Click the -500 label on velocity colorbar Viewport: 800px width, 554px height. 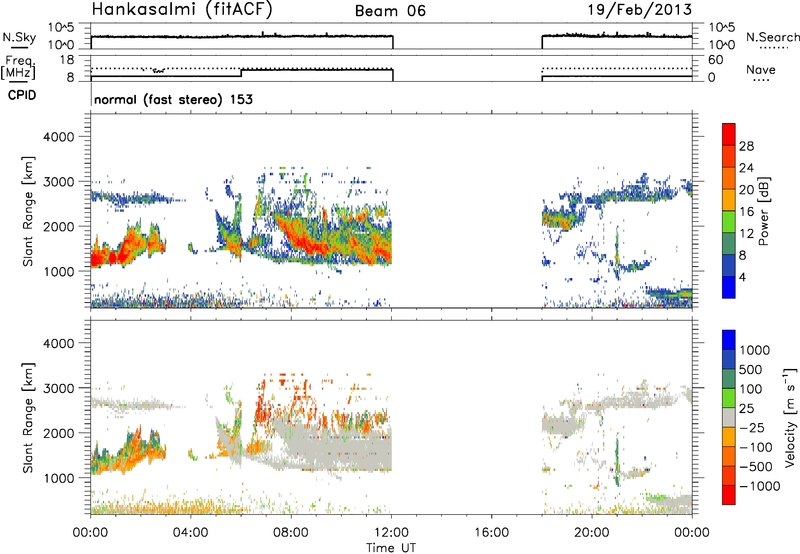click(756, 467)
